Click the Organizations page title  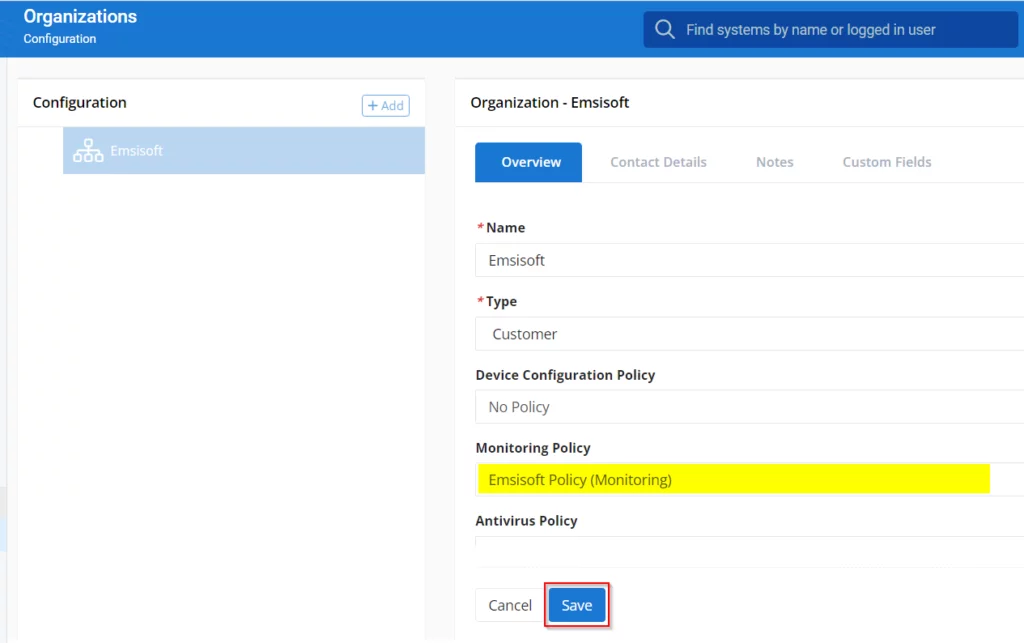click(80, 17)
